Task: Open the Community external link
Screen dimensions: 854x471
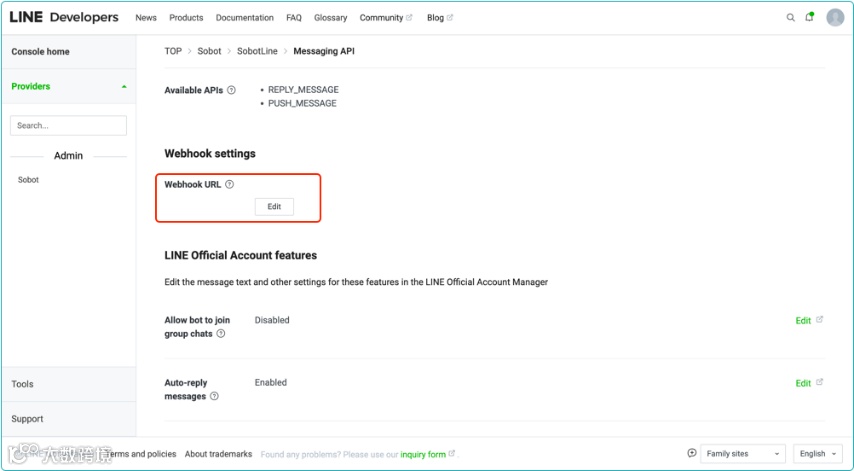Action: (386, 18)
